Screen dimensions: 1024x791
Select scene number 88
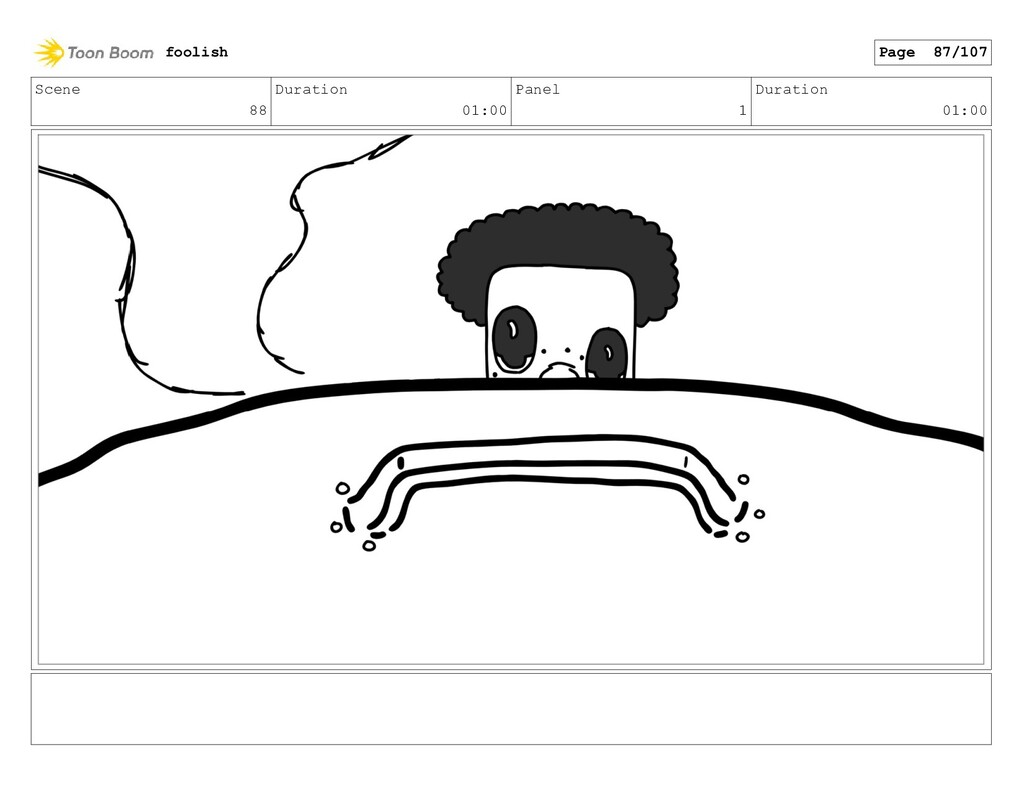[258, 110]
